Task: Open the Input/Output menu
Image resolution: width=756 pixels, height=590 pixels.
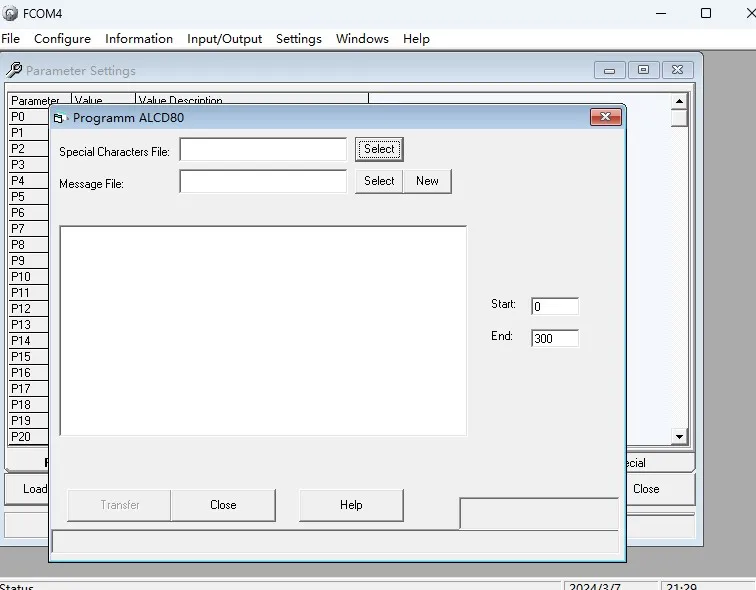Action: 224,39
